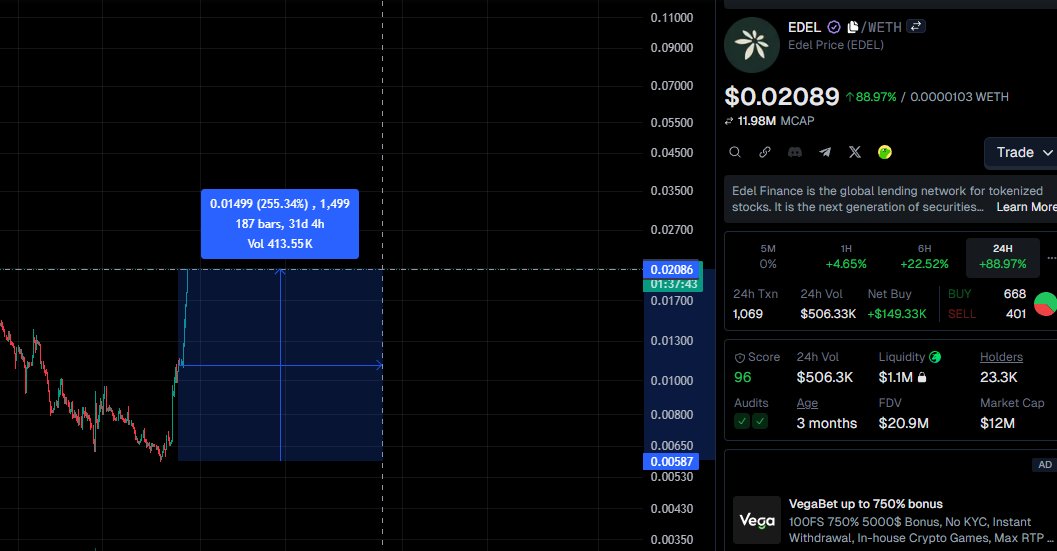The width and height of the screenshot is (1057, 551).
Task: Open the more options ellipsis beside 24H
Action: pyautogui.click(x=1051, y=258)
